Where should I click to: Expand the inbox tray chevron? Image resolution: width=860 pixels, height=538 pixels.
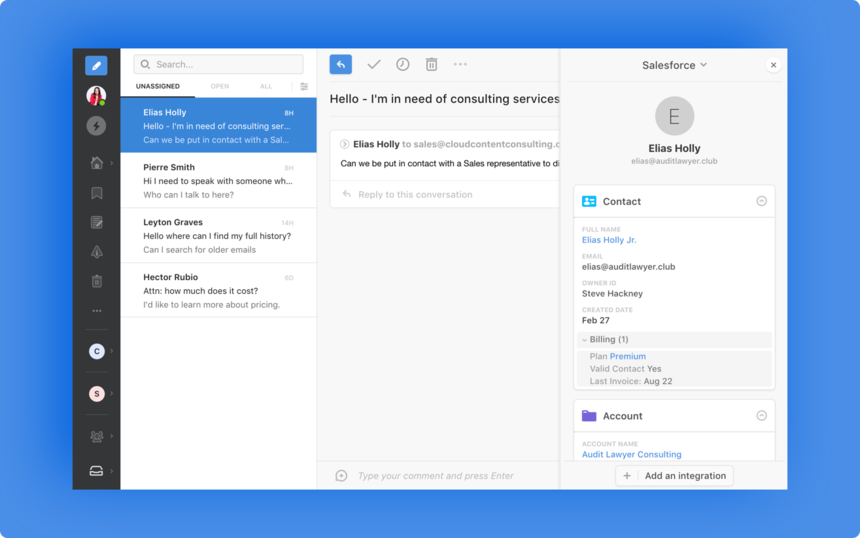point(112,471)
